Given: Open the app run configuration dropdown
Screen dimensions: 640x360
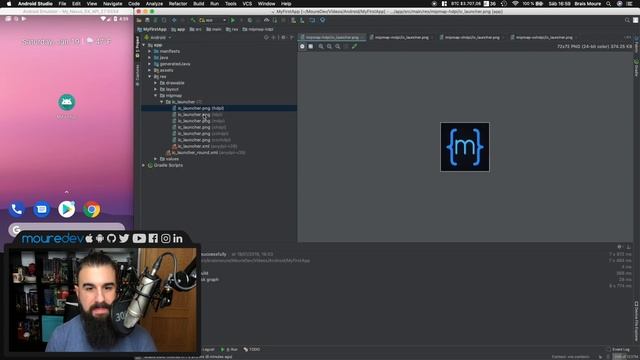Looking at the screenshot, I should 212,20.
